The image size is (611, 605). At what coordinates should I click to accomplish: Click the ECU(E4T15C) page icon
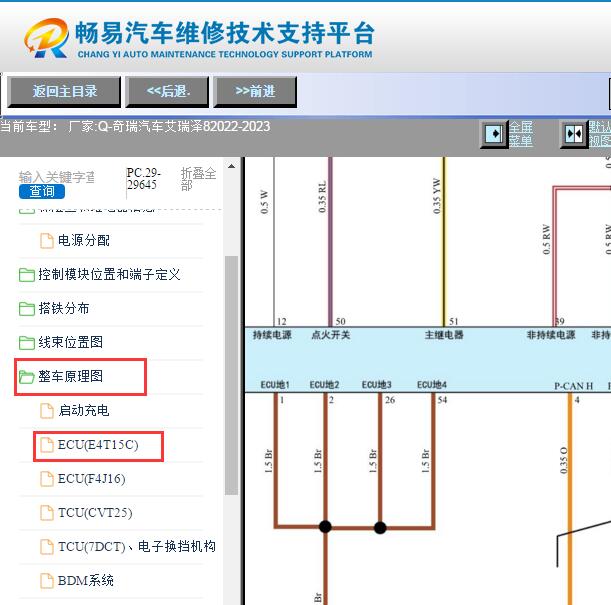pyautogui.click(x=47, y=444)
